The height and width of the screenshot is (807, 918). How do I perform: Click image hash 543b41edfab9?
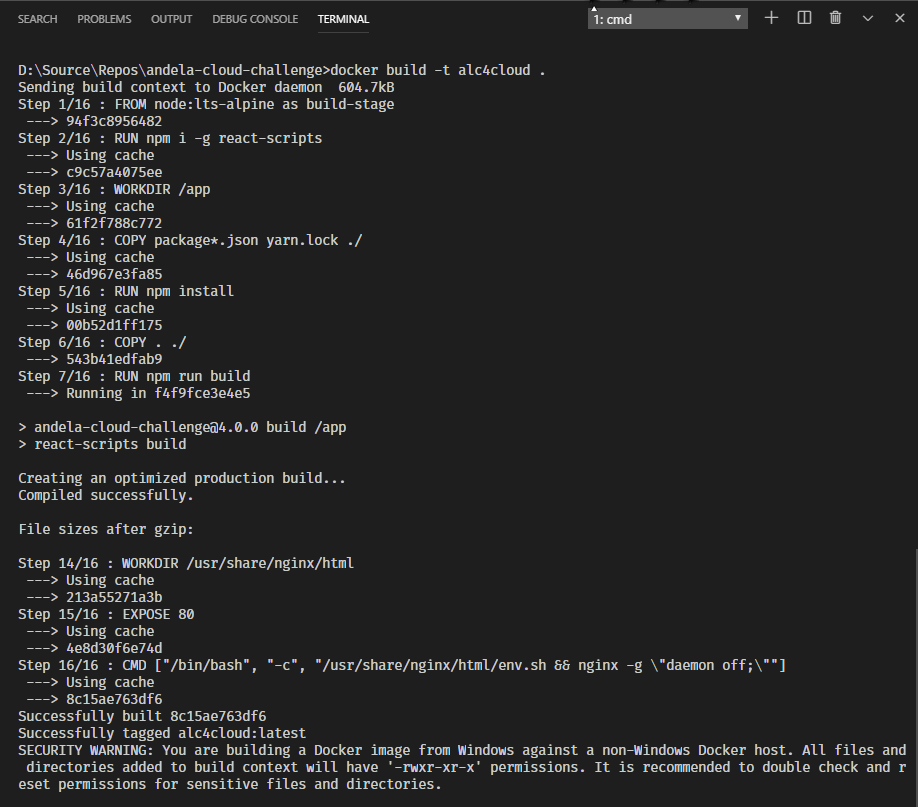click(x=114, y=359)
